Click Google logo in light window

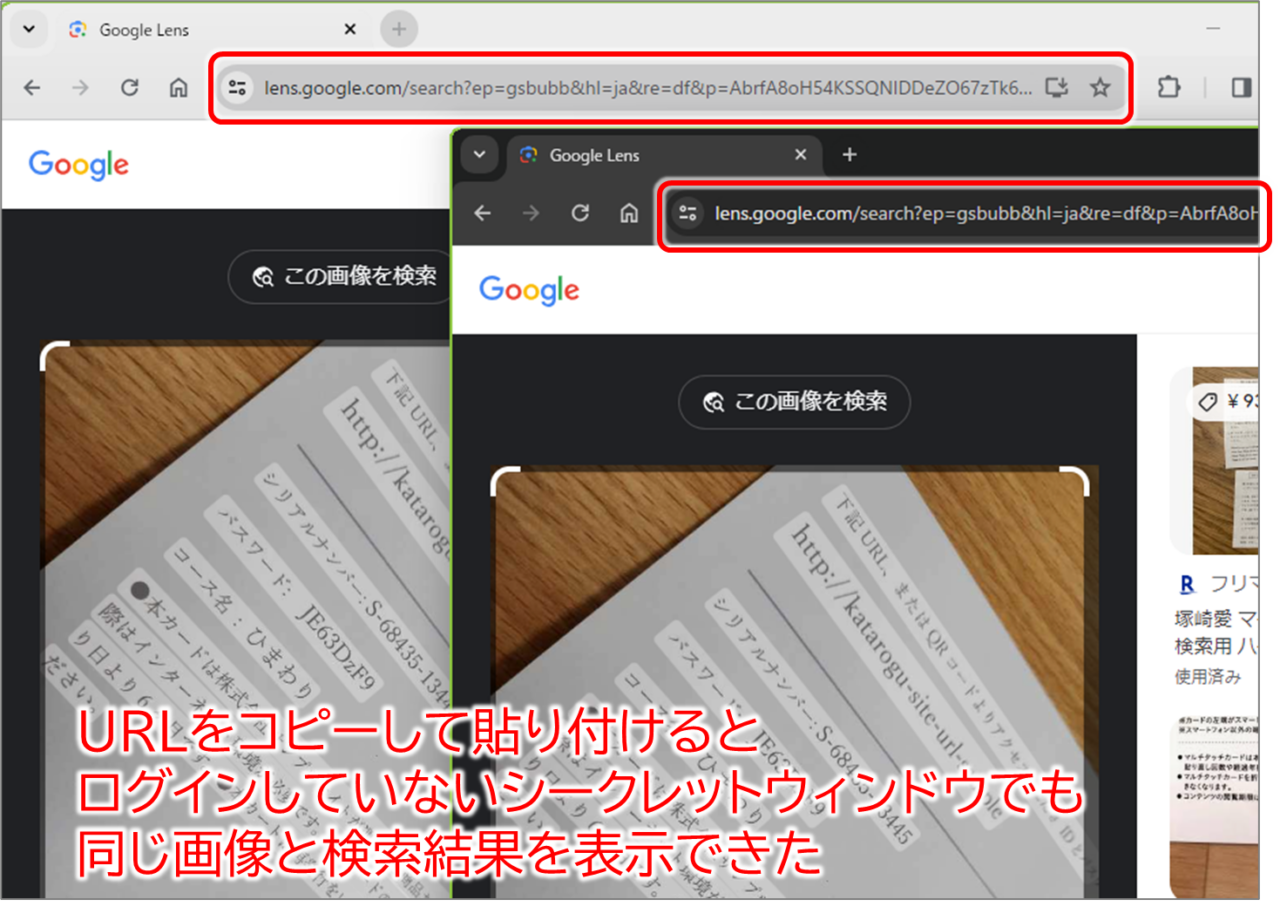[79, 165]
